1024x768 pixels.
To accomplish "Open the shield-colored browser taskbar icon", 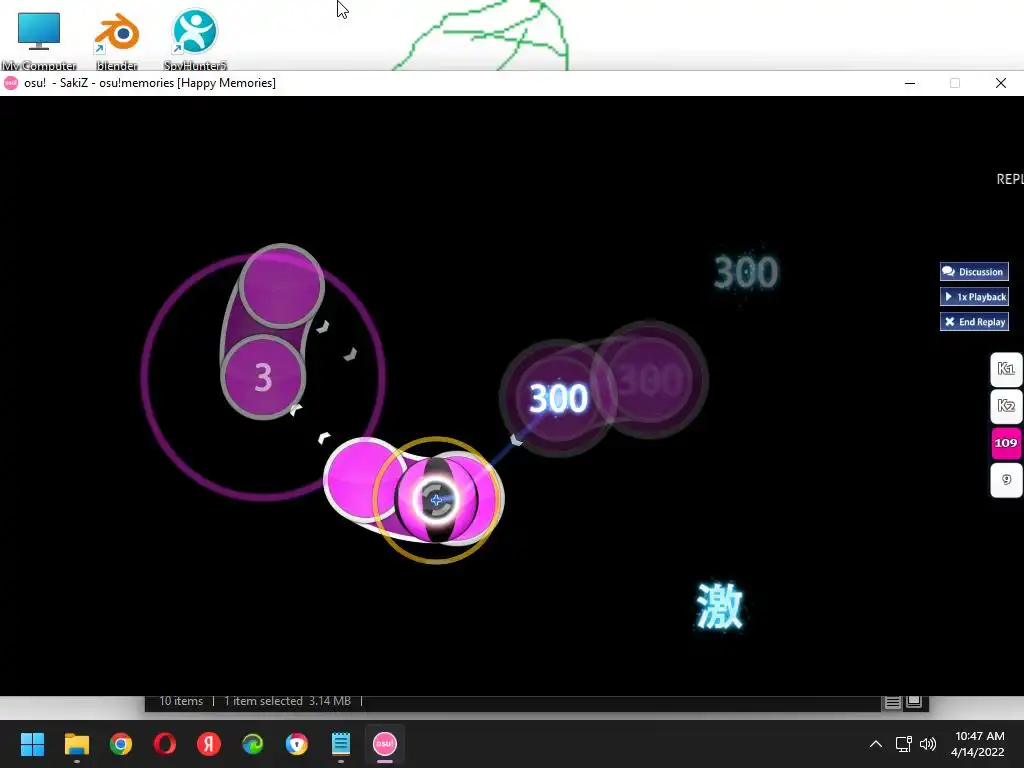I will 296,744.
